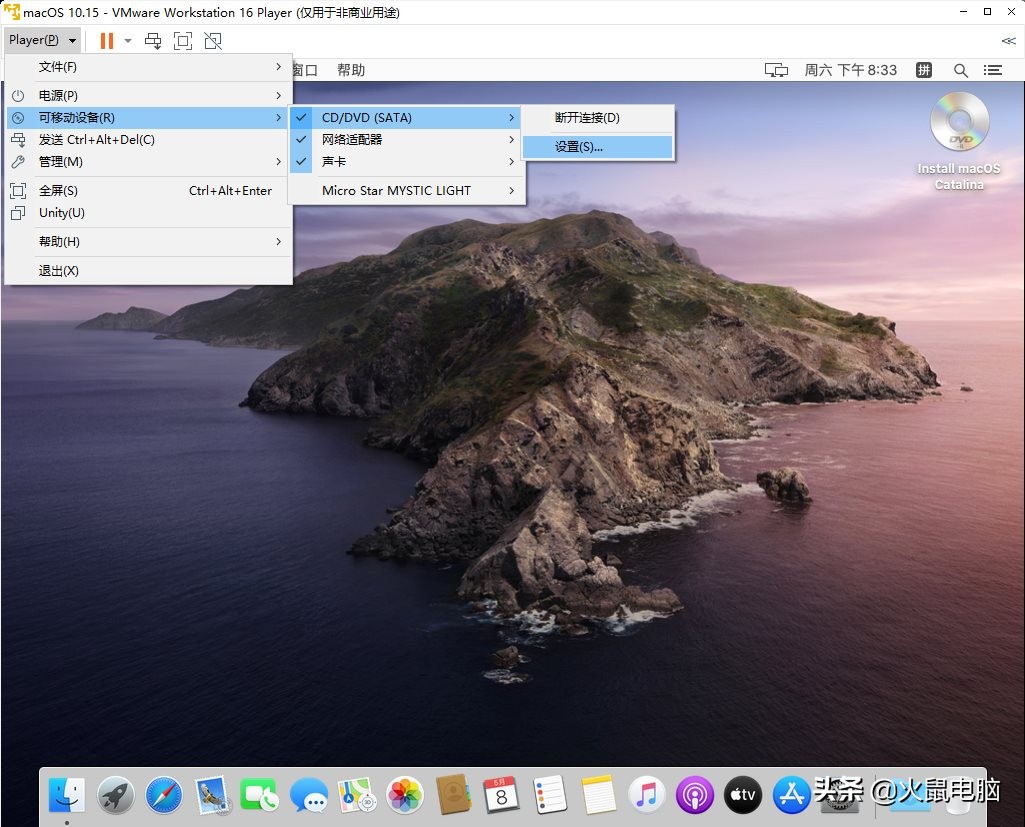Expand the arrow next to 声卡

pyautogui.click(x=512, y=161)
